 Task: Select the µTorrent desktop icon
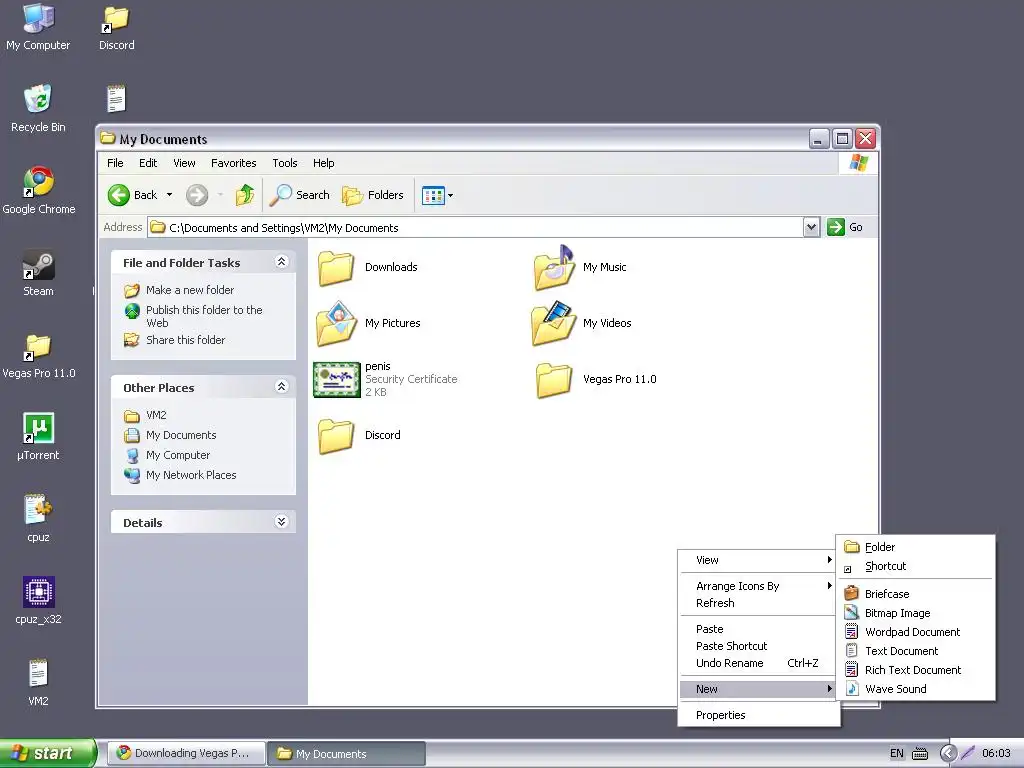(x=38, y=436)
